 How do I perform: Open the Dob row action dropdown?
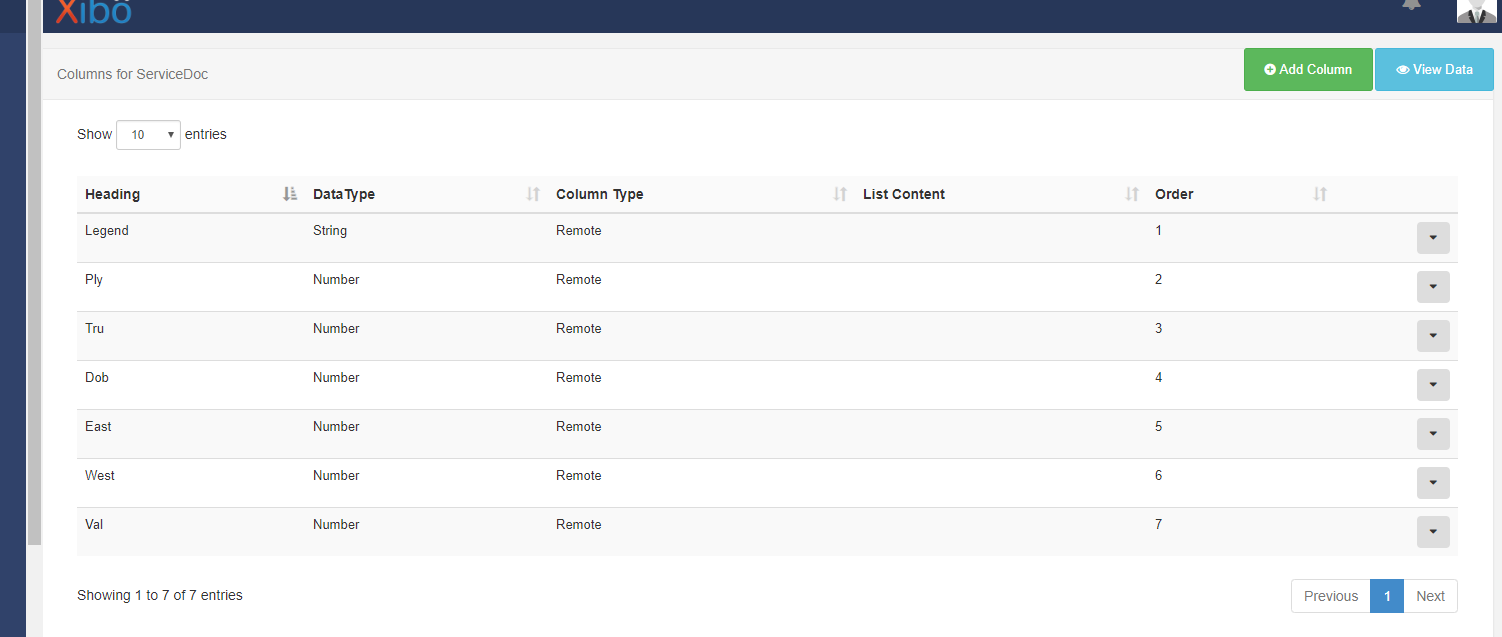pyautogui.click(x=1433, y=385)
